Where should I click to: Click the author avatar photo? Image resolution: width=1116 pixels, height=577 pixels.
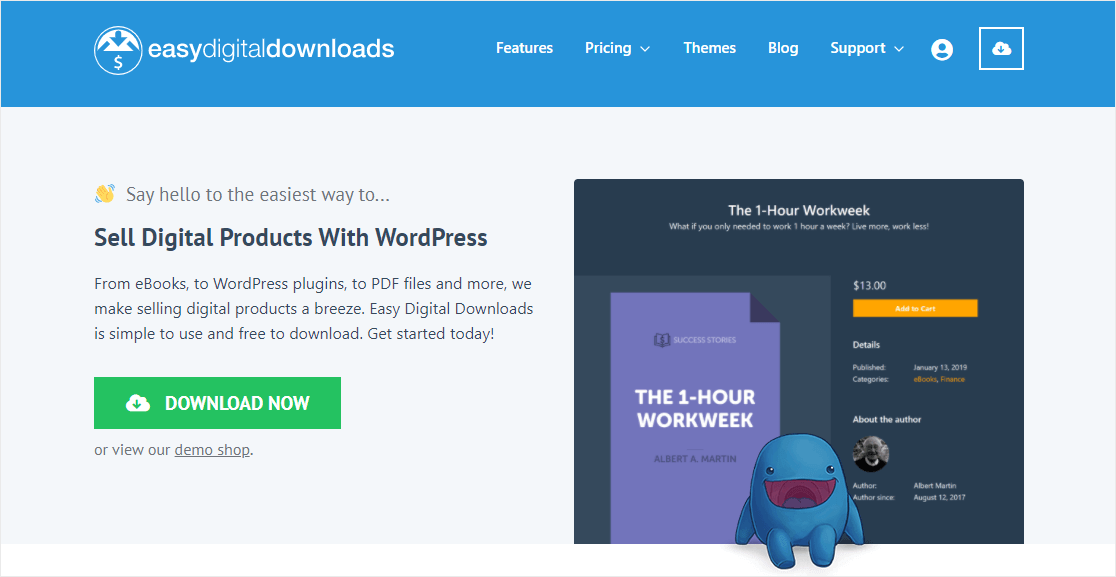click(870, 454)
